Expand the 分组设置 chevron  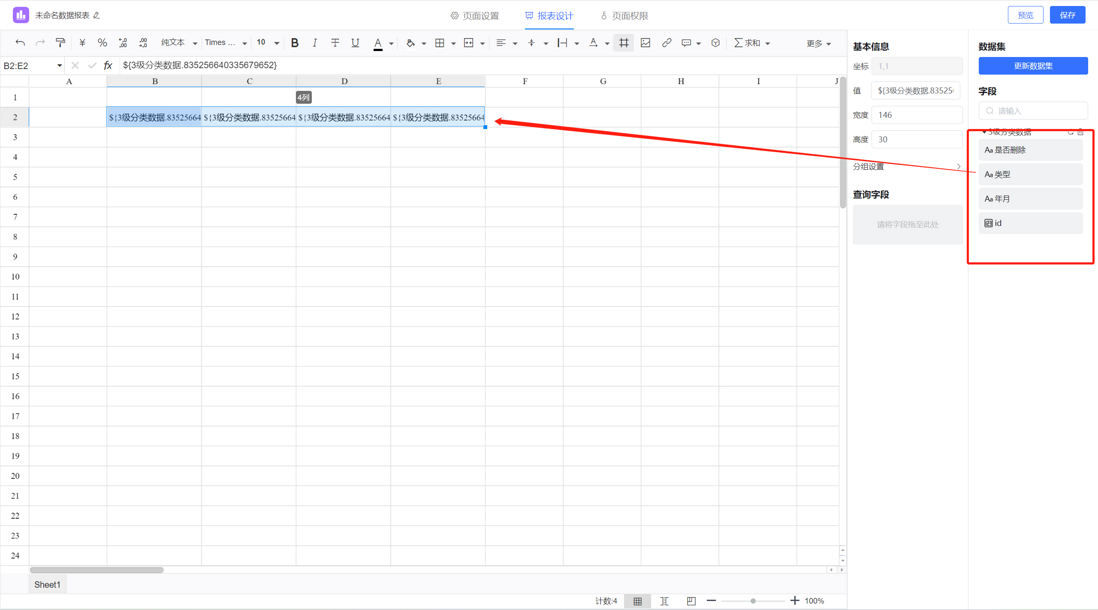click(x=959, y=167)
